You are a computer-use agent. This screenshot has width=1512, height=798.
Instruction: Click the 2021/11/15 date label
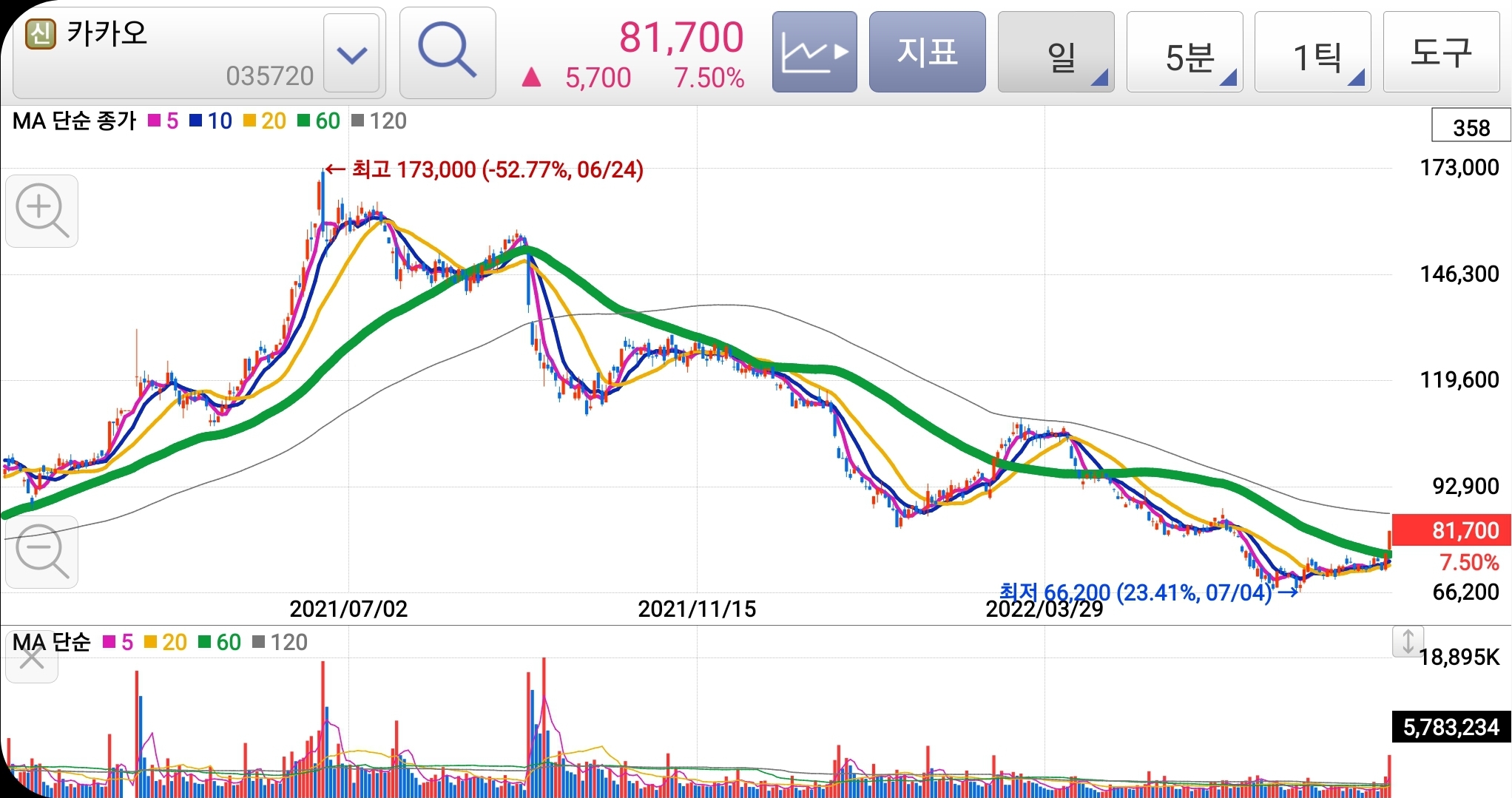tap(697, 609)
